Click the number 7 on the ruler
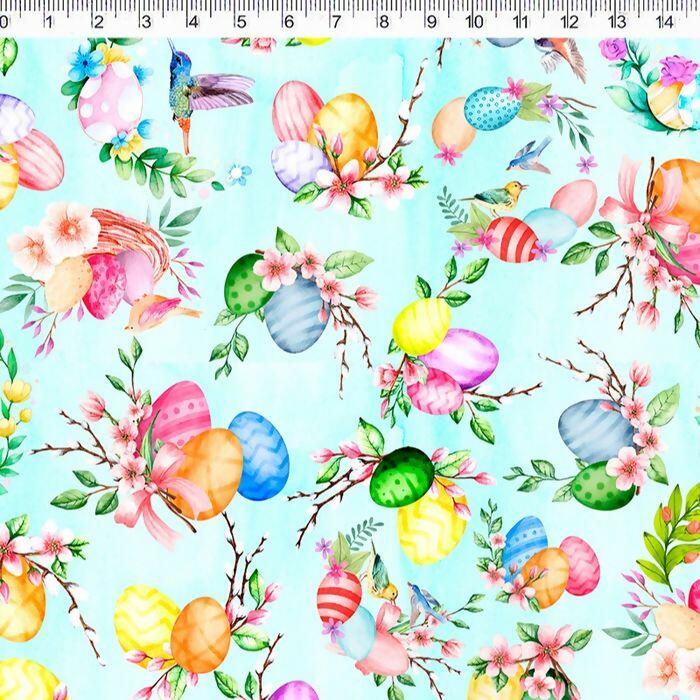The image size is (700, 700). coord(335,22)
